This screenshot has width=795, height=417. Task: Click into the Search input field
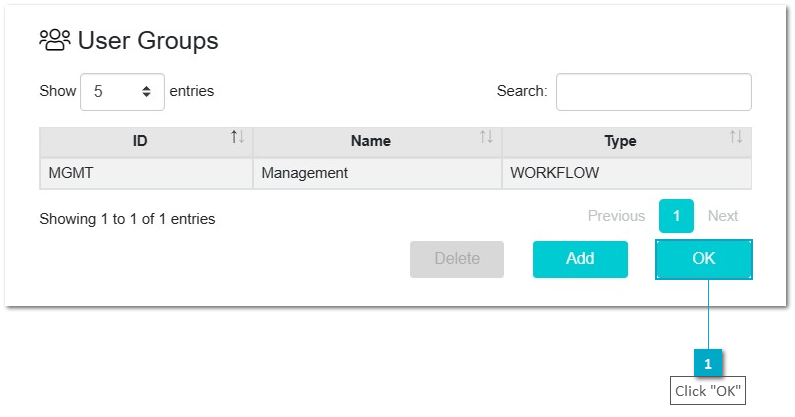pyautogui.click(x=654, y=92)
